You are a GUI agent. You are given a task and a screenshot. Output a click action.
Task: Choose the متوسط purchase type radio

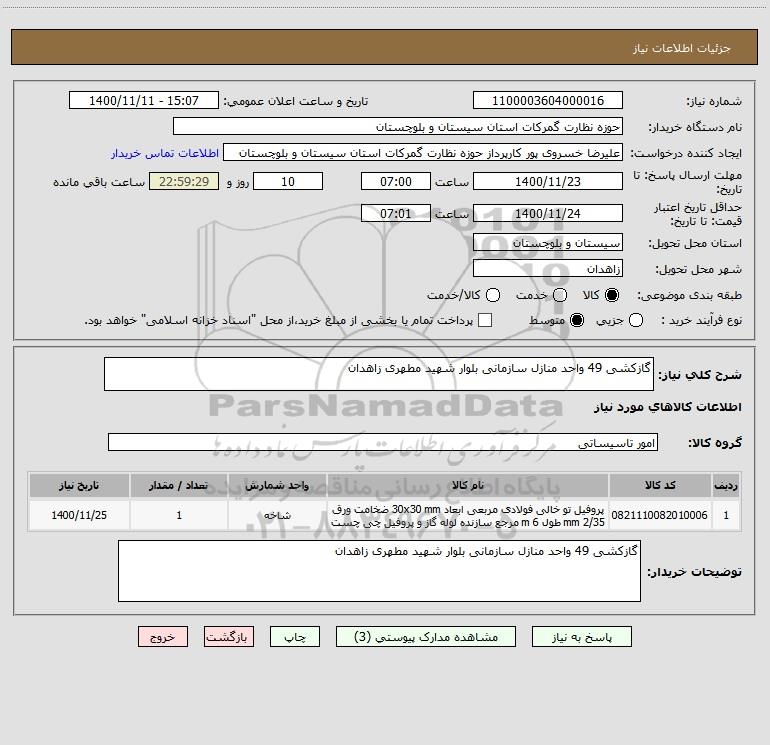pos(577,320)
